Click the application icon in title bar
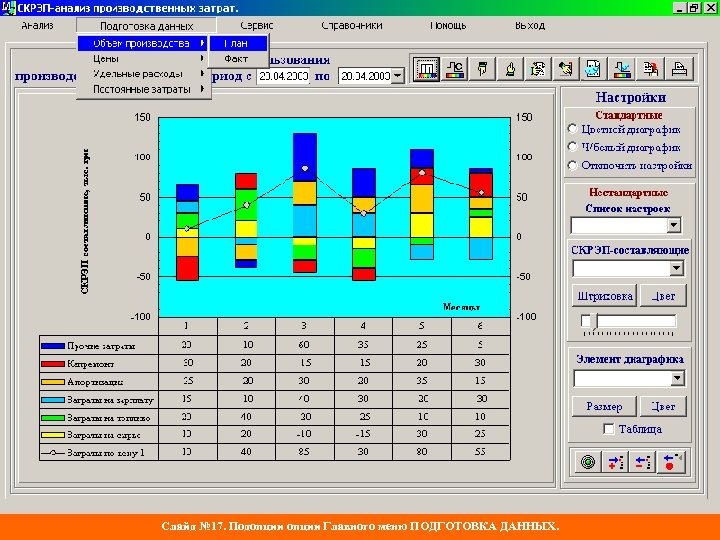This screenshot has height=540, width=720. 8,8
